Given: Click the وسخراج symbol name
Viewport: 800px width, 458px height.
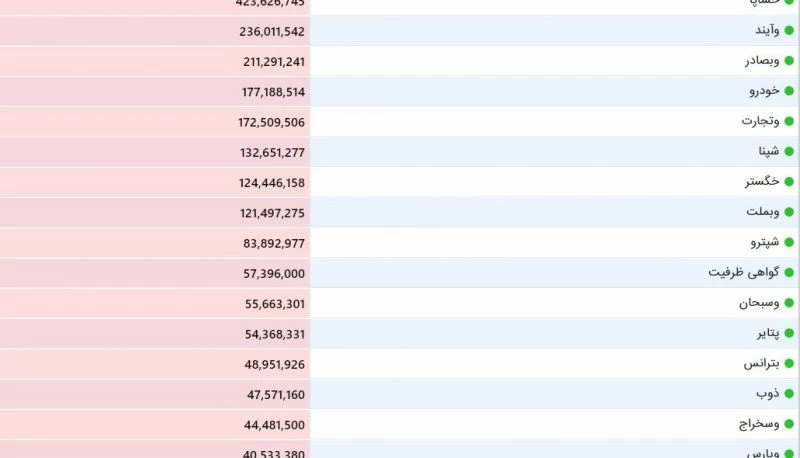Looking at the screenshot, I should [759, 424].
